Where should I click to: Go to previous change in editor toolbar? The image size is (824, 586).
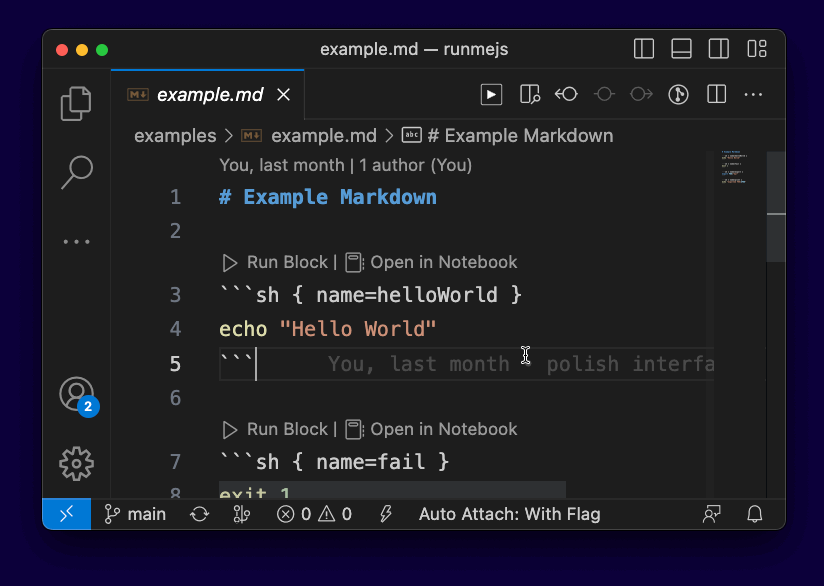[x=567, y=95]
